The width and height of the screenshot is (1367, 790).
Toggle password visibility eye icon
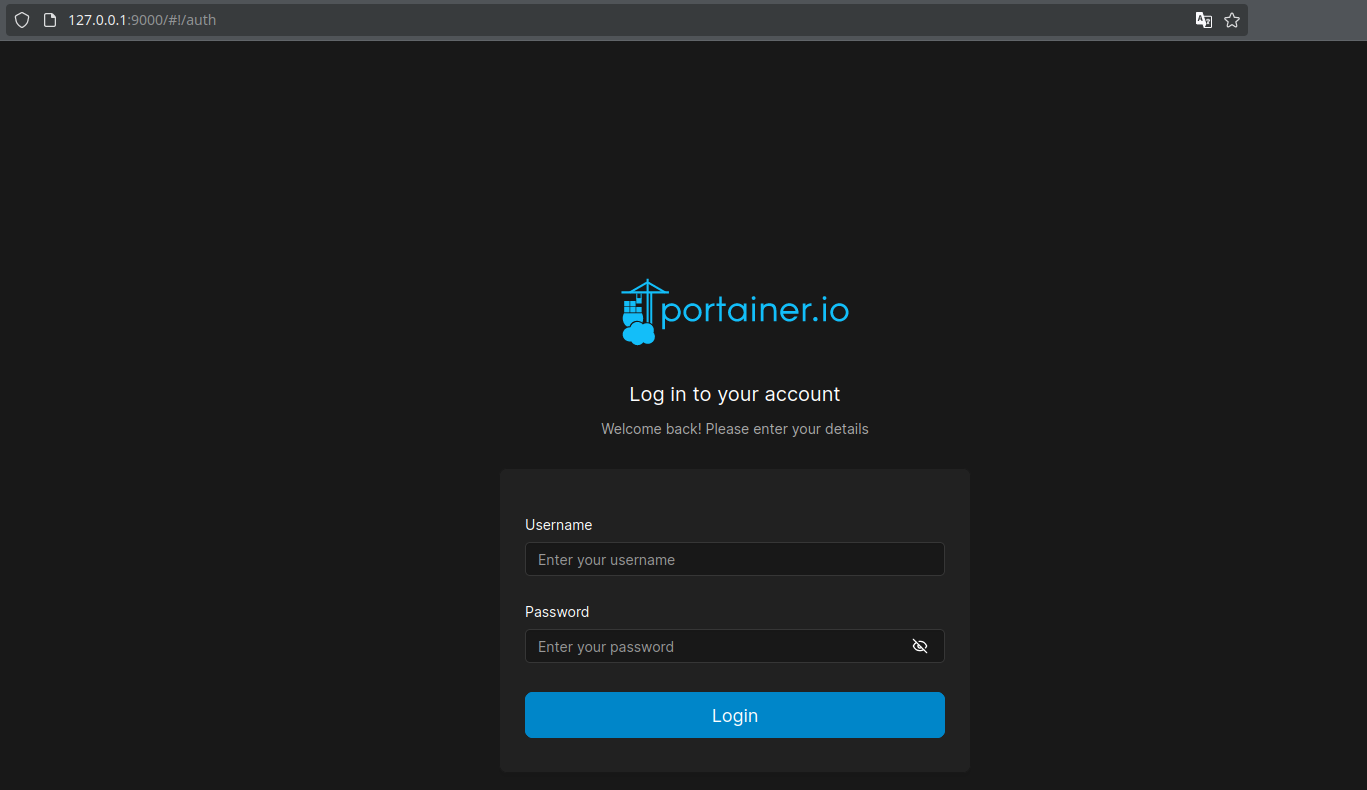pos(920,646)
